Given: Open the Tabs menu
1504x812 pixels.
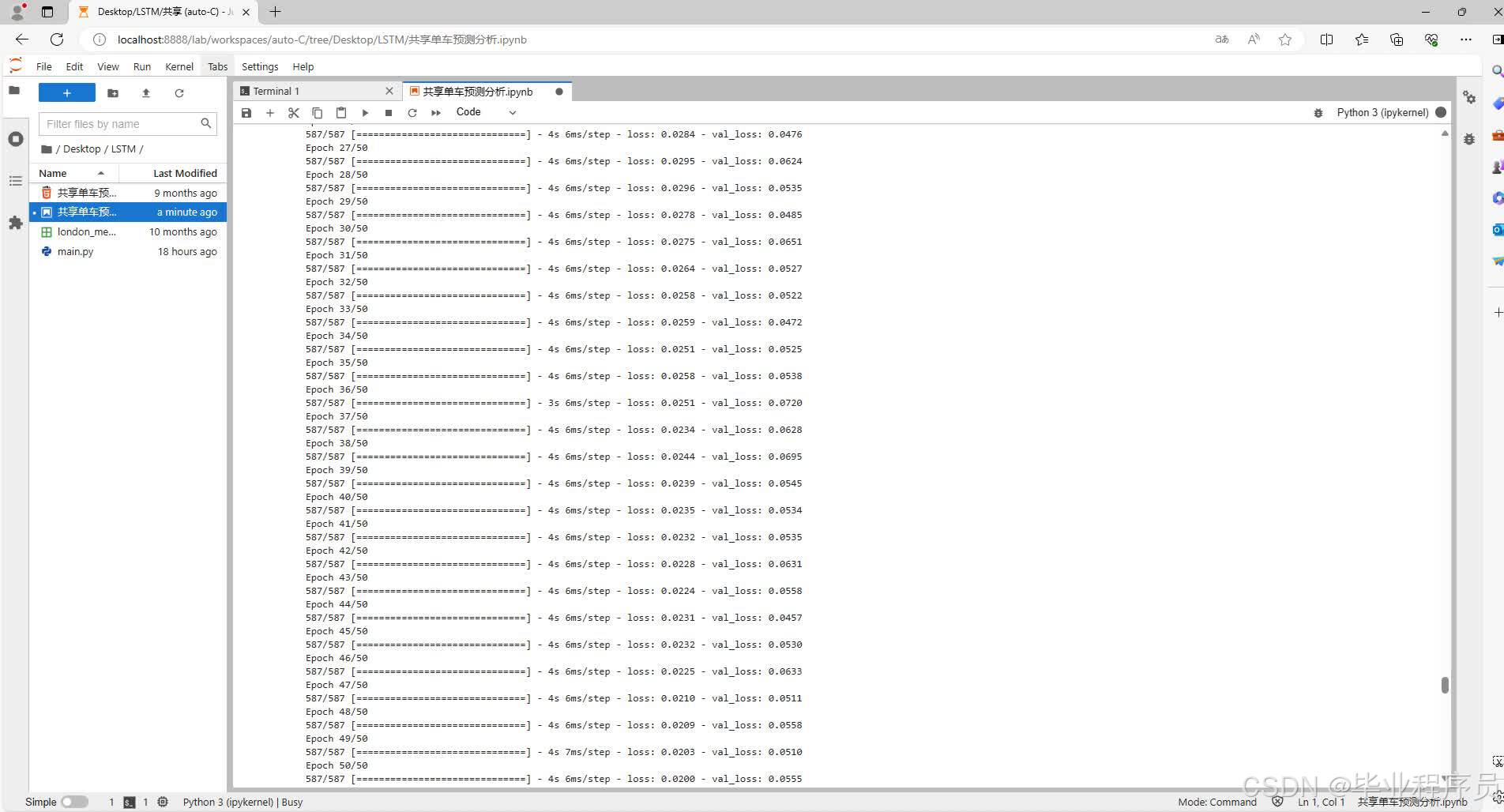Looking at the screenshot, I should coord(218,66).
